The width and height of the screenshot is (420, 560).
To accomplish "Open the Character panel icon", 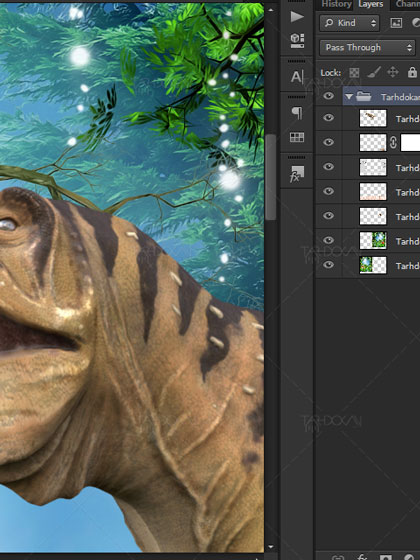I will click(297, 76).
